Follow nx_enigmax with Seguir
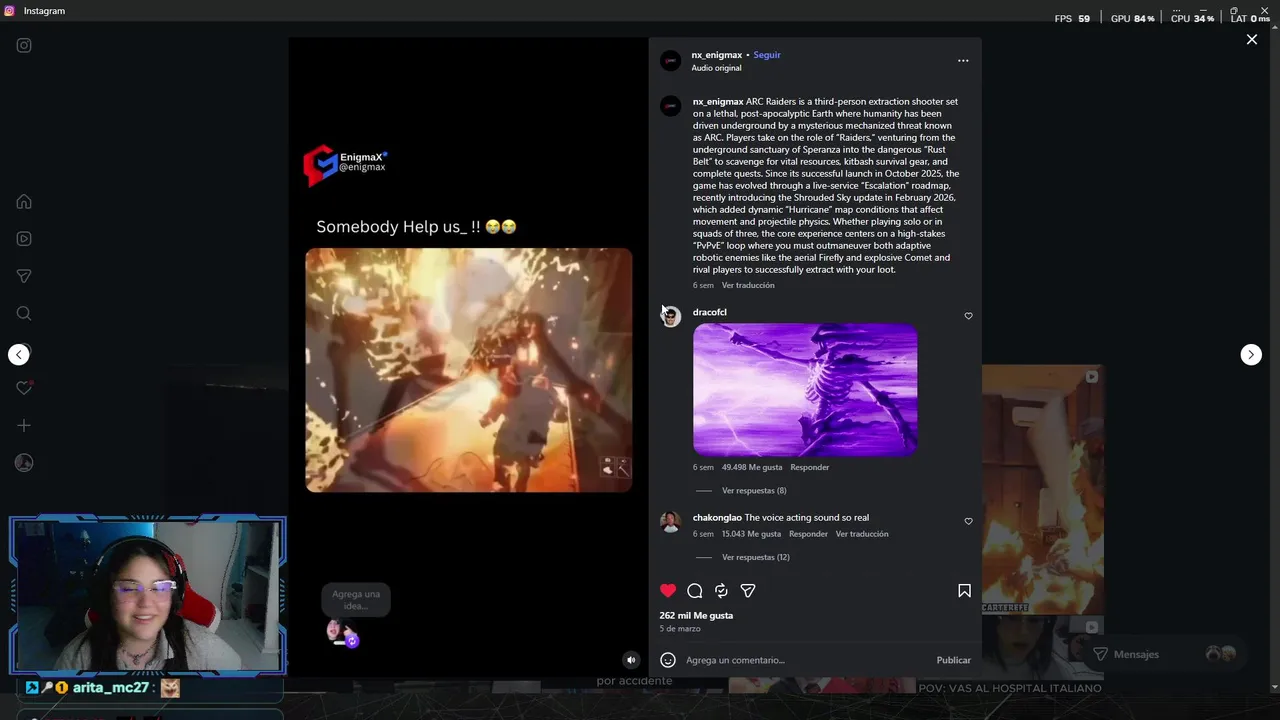1280x720 pixels. click(x=767, y=55)
